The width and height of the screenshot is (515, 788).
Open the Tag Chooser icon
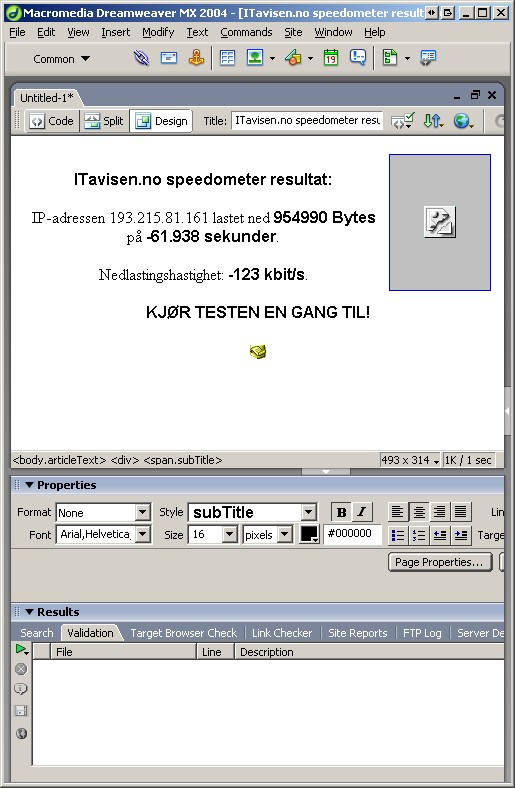click(428, 58)
